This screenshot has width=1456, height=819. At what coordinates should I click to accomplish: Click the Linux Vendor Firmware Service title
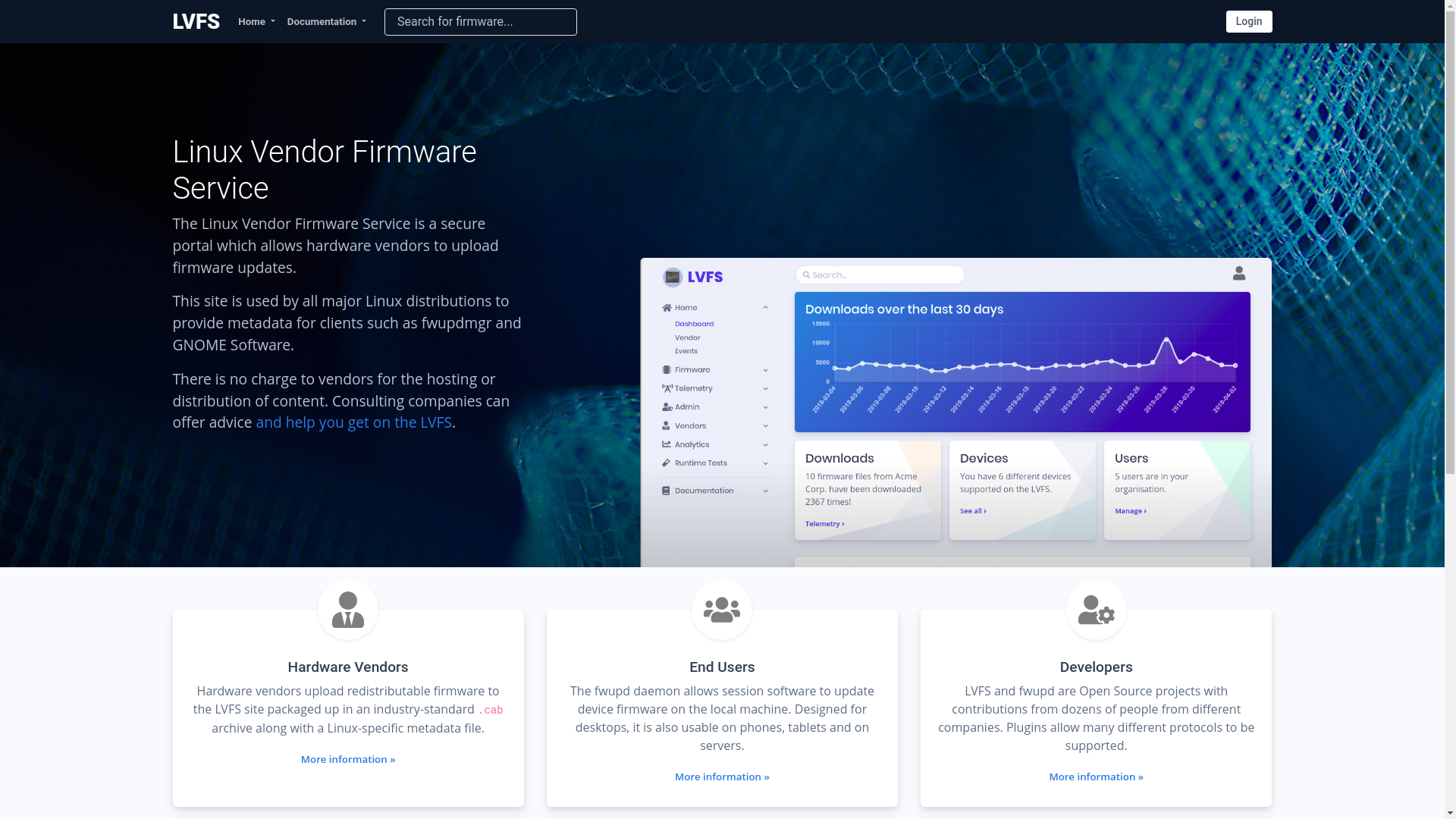(x=325, y=170)
